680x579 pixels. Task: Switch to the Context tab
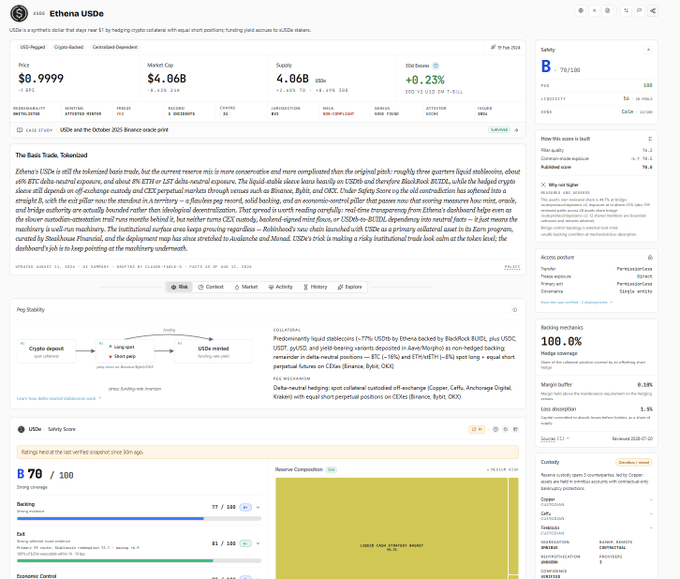click(x=211, y=287)
